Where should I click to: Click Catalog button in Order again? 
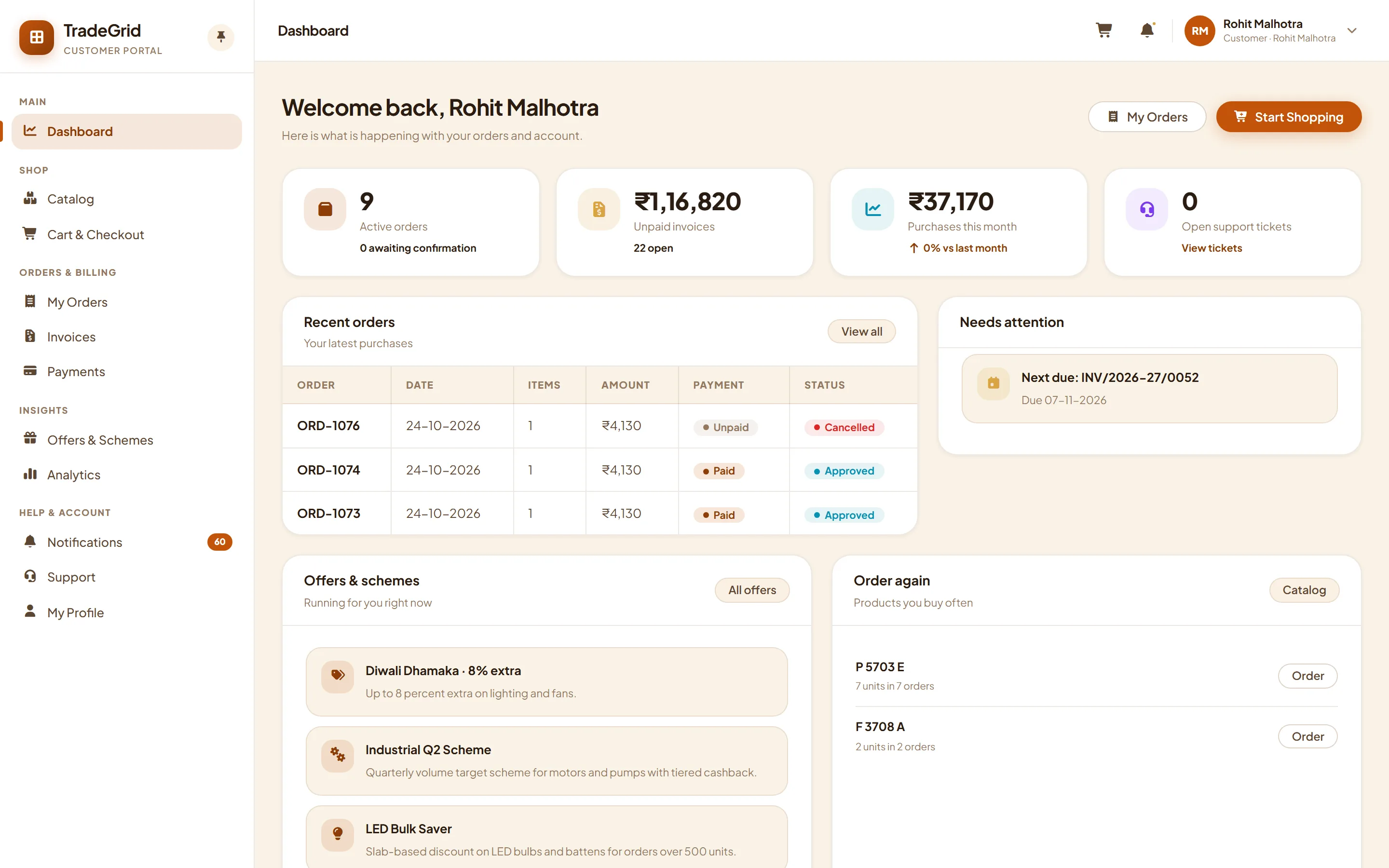coord(1304,590)
